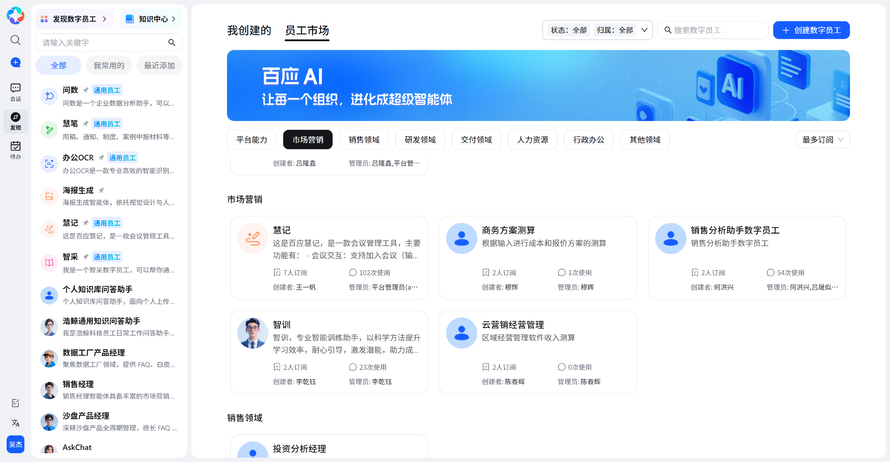Click the 搜索数字员工 search field
This screenshot has width=890, height=462.
tap(718, 30)
